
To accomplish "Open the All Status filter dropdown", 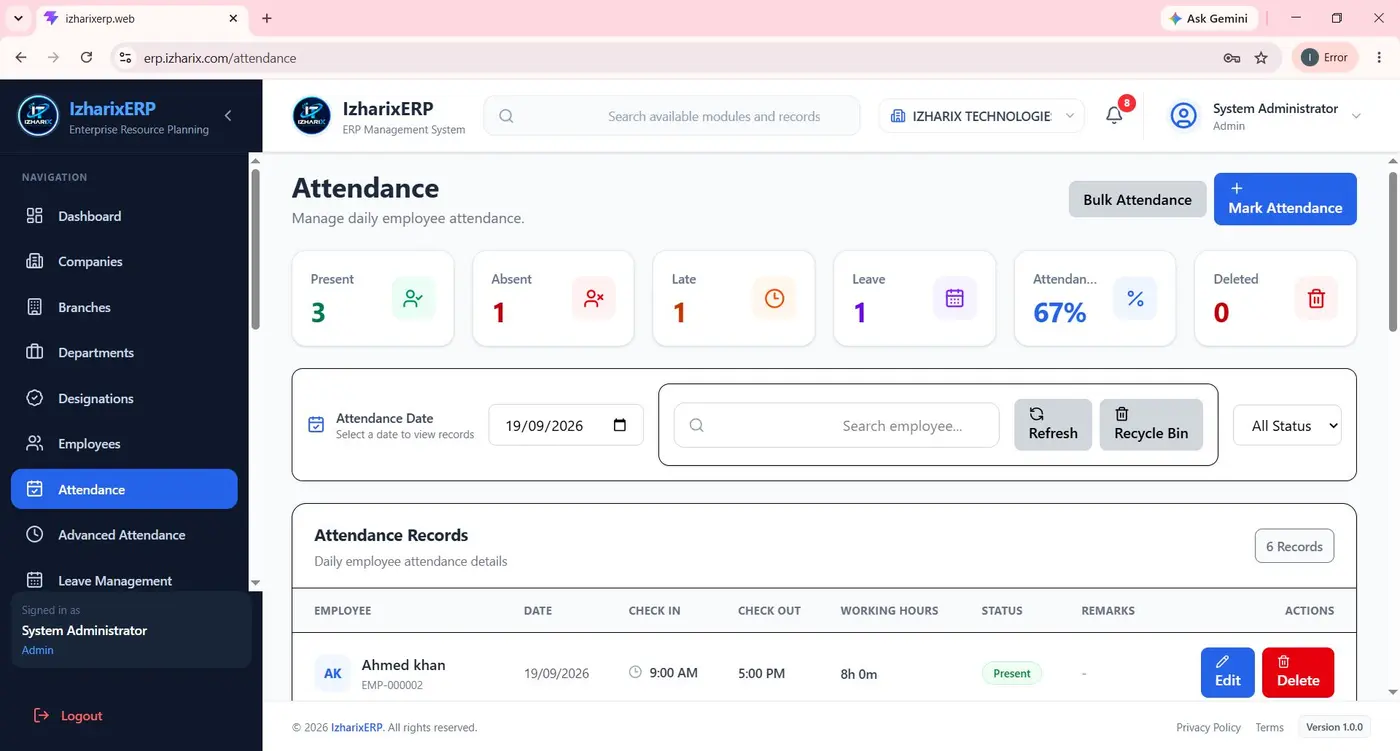I will 1287,425.
